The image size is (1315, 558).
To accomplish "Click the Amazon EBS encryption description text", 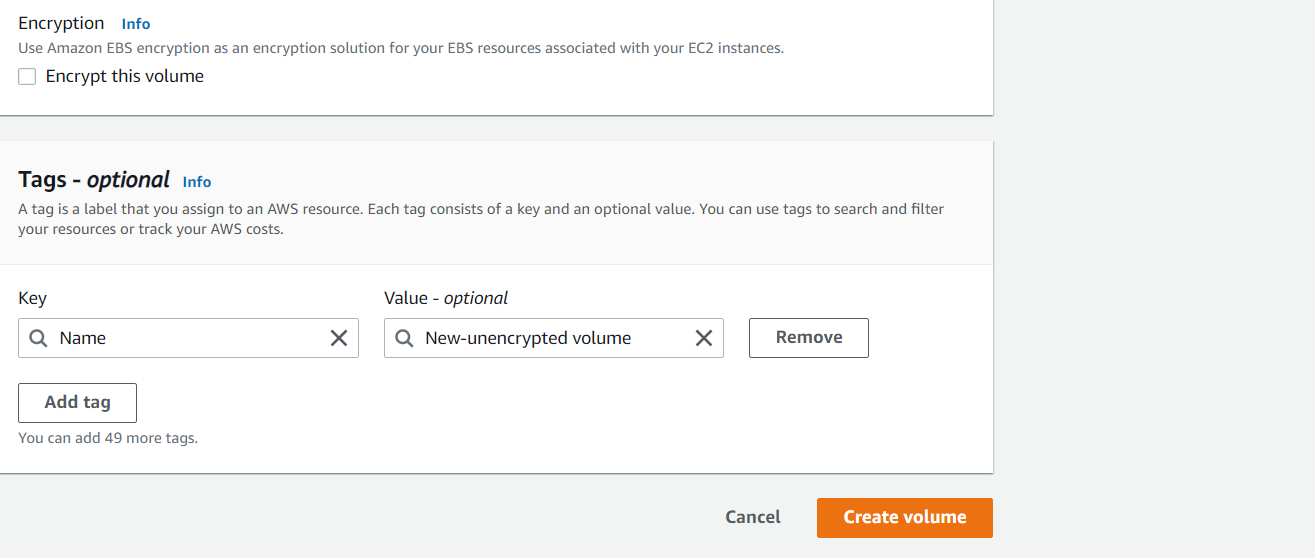I will 401,48.
